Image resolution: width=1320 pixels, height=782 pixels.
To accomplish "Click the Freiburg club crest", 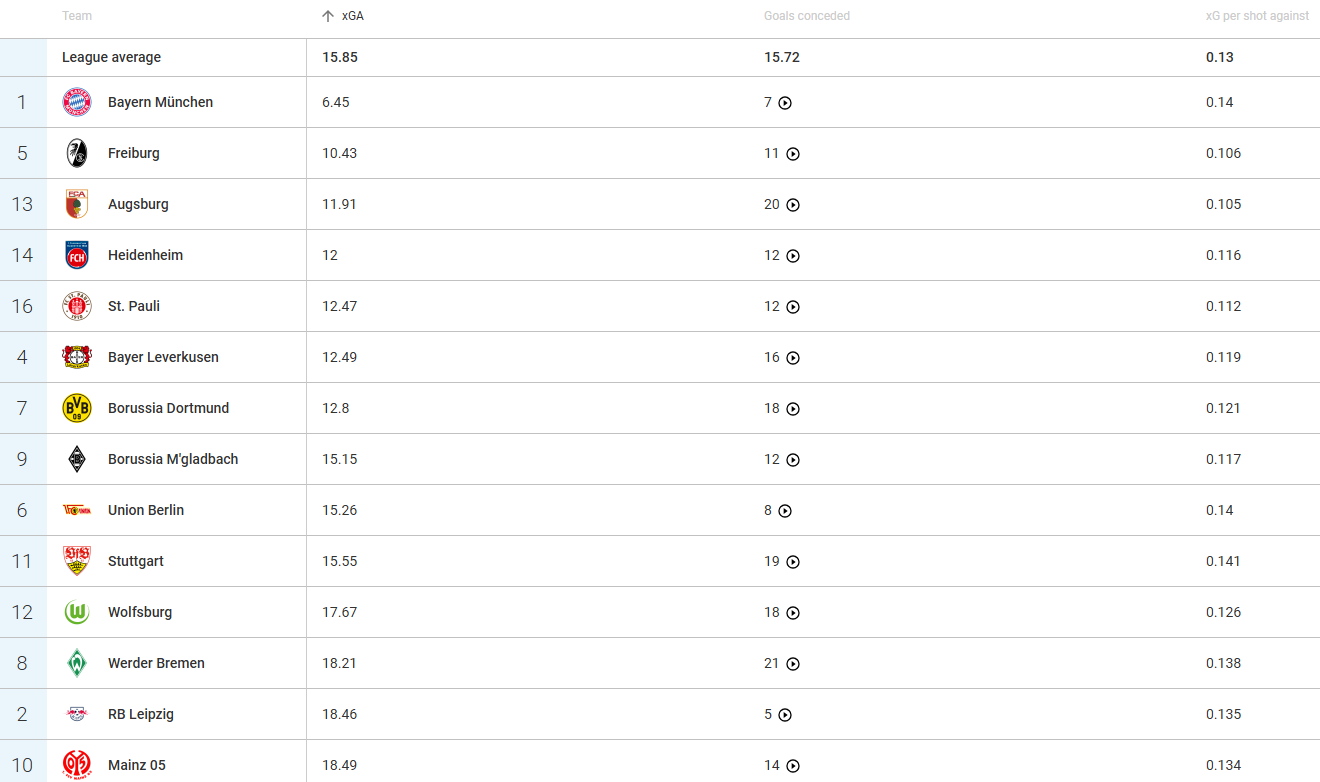I will point(77,153).
